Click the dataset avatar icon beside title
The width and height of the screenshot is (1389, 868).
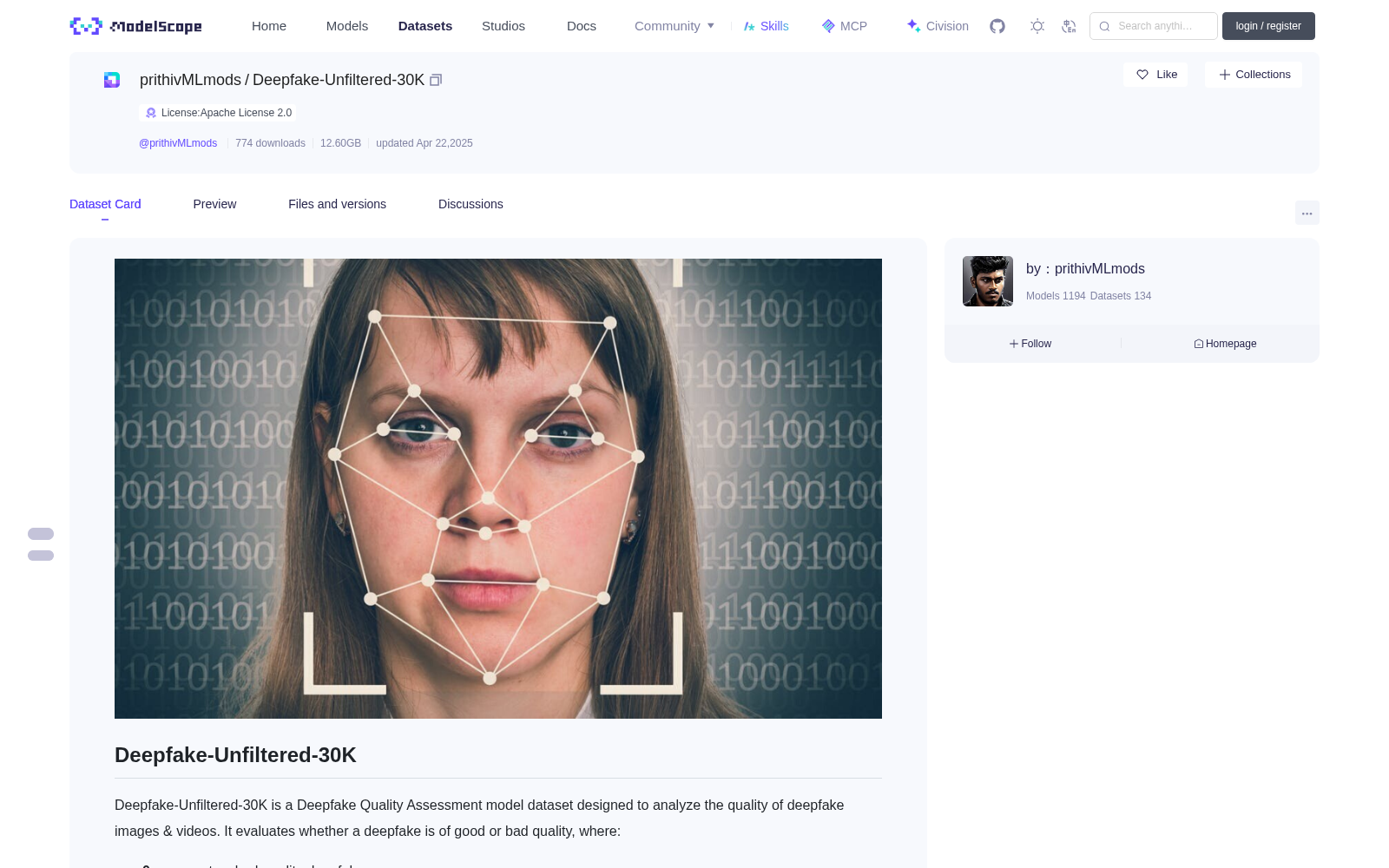point(112,80)
